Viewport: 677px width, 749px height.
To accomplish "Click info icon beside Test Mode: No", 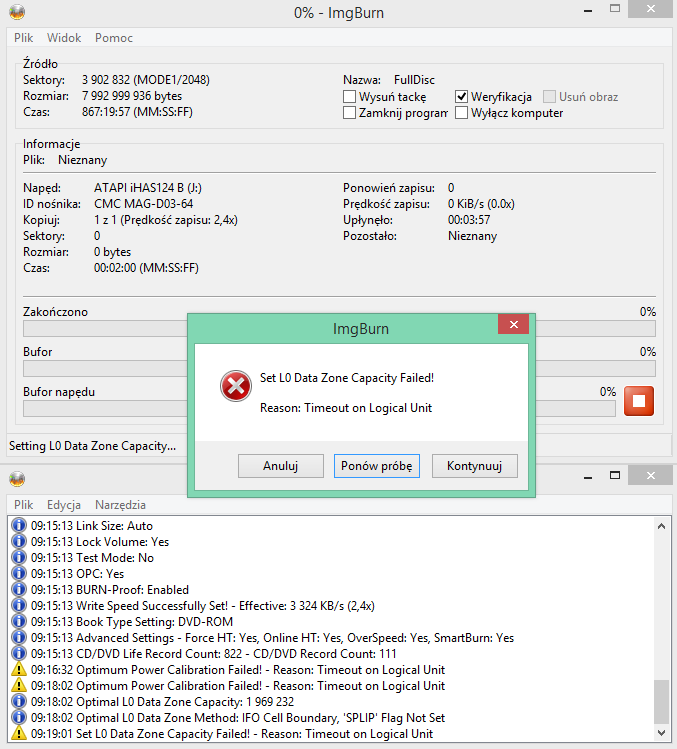I will 19,557.
